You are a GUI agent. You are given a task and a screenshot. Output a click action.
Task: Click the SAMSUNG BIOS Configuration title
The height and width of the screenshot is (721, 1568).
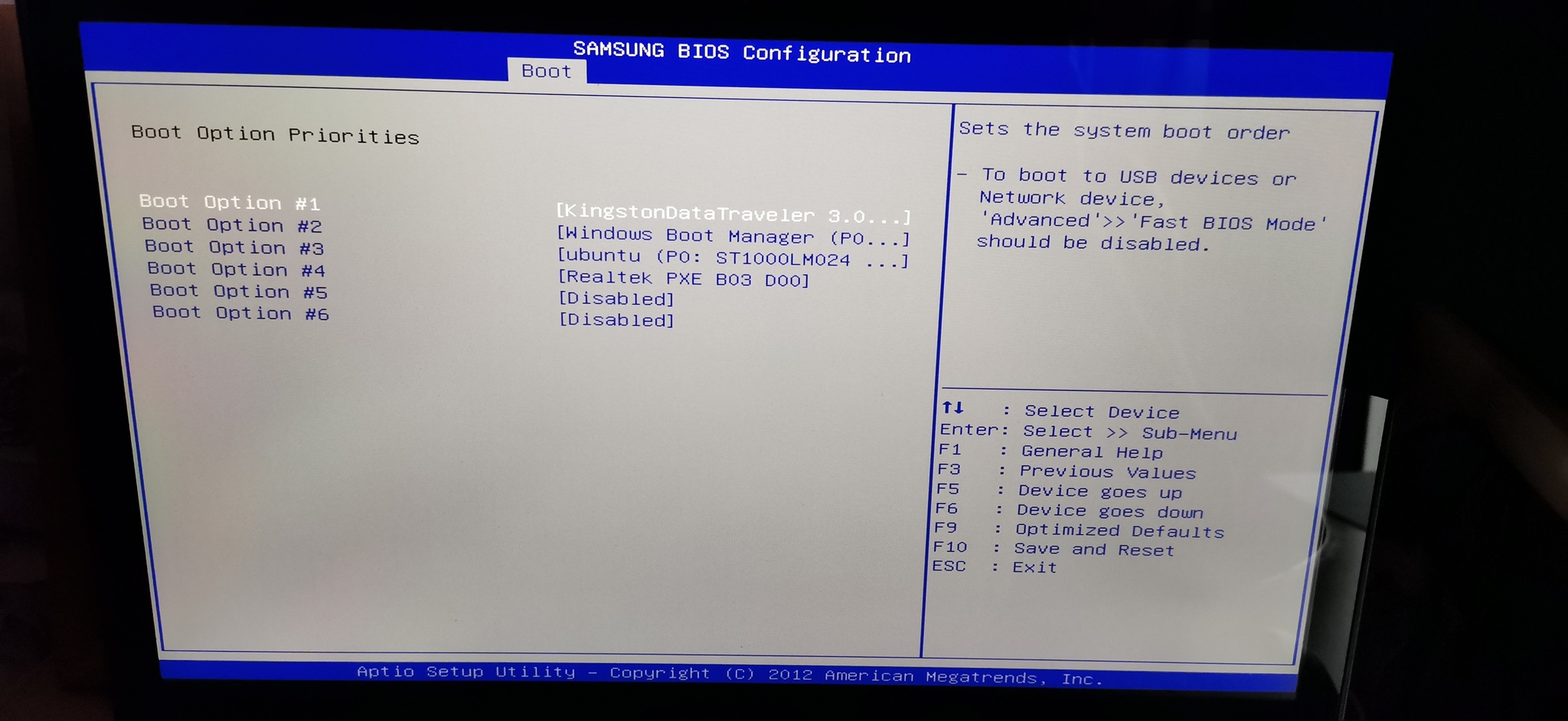tap(742, 52)
